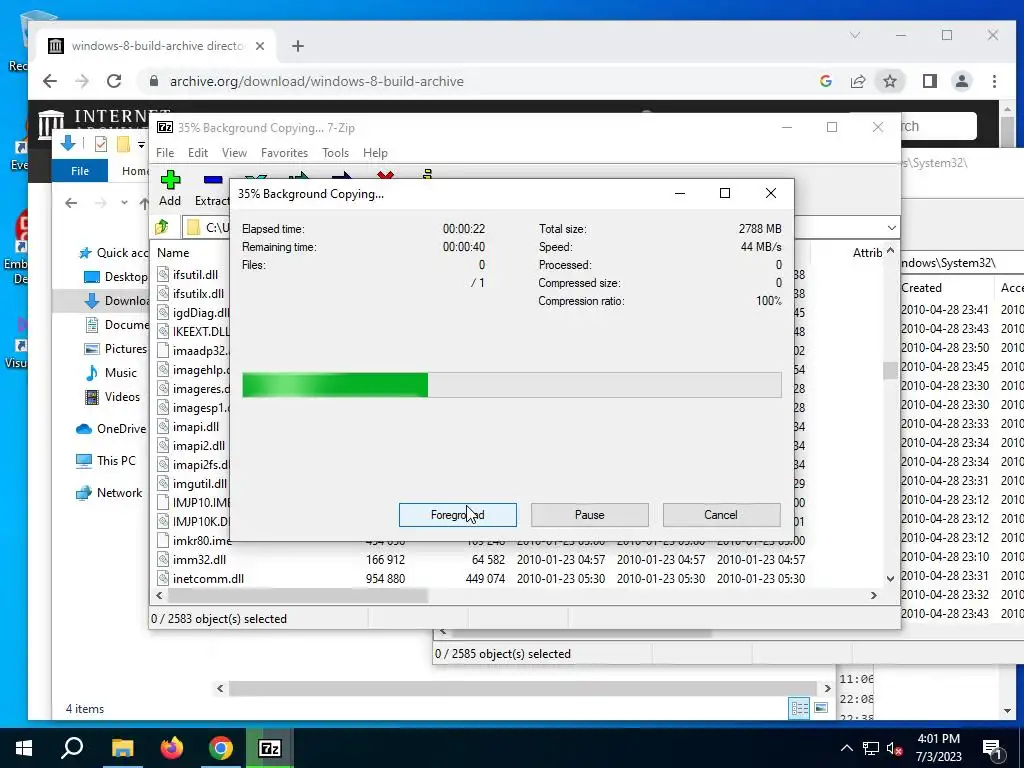The width and height of the screenshot is (1024, 768).
Task: Select ifsutil.dll in the 7-Zip file list
Action: pyautogui.click(x=195, y=275)
